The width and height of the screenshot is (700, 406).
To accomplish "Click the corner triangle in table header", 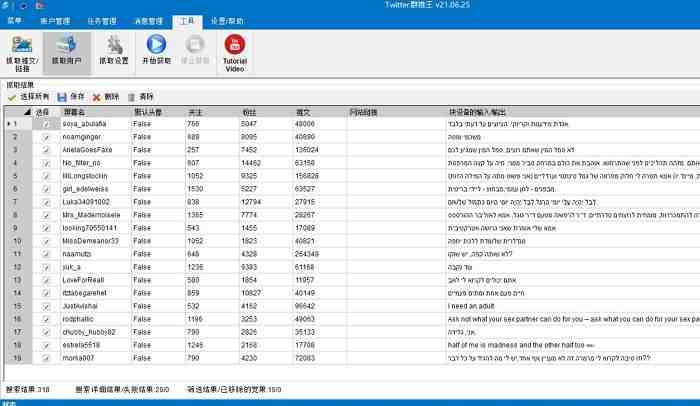I will coord(27,112).
